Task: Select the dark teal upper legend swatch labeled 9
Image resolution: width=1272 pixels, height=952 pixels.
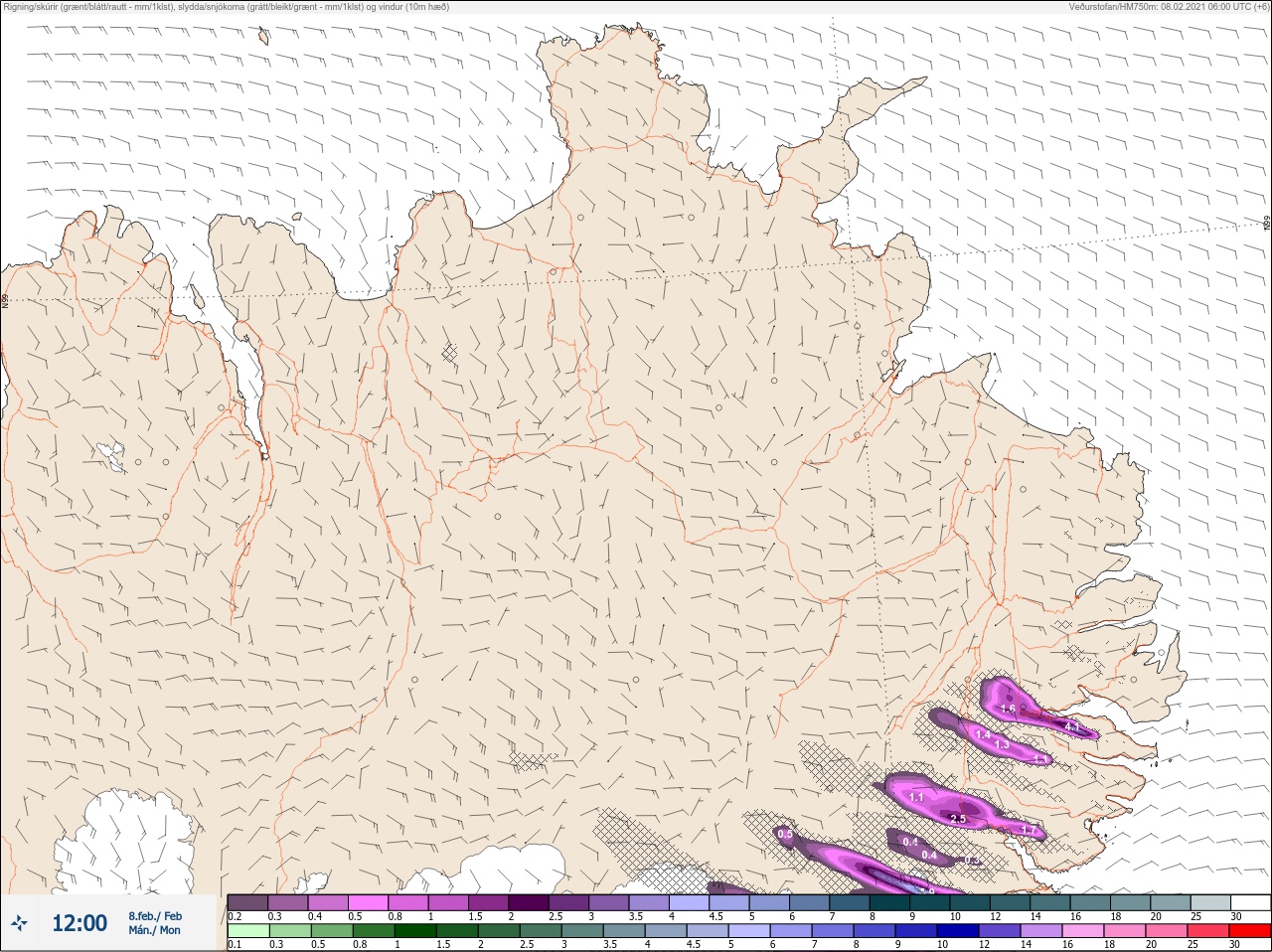Action: point(930,903)
